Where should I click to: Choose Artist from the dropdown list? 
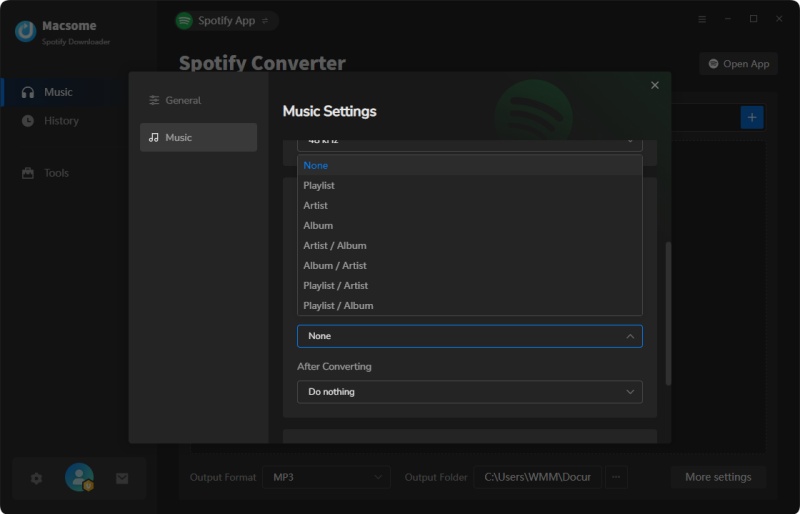point(469,205)
